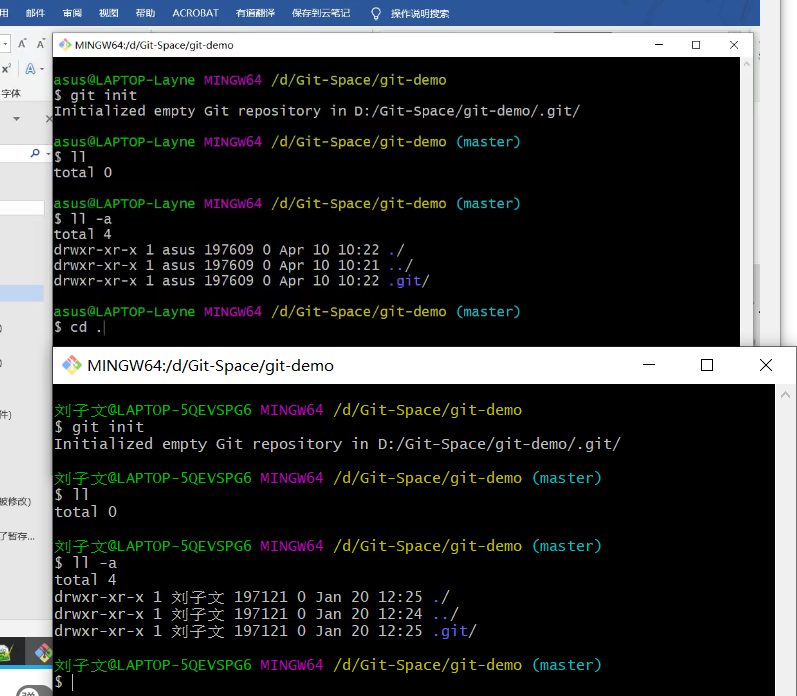797x696 pixels.
Task: Click the navigation pane magnifier search icon
Action: pyautogui.click(x=35, y=153)
